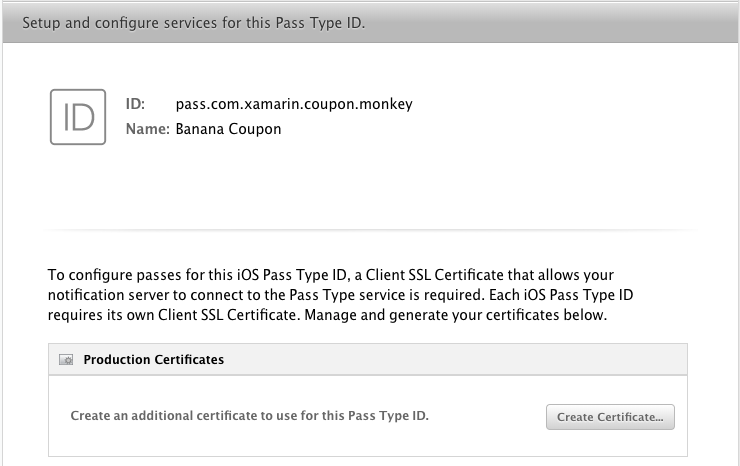Viewport: 740px width, 466px height.
Task: Click "Client SSL Certificate that allows your" phrase
Action: point(490,275)
